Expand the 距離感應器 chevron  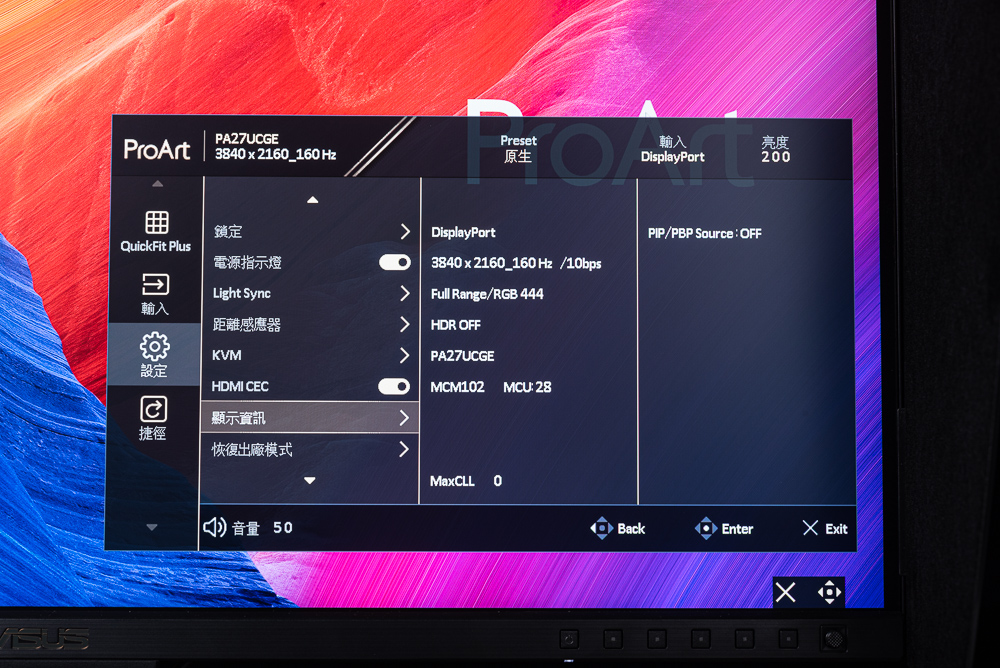pyautogui.click(x=404, y=324)
